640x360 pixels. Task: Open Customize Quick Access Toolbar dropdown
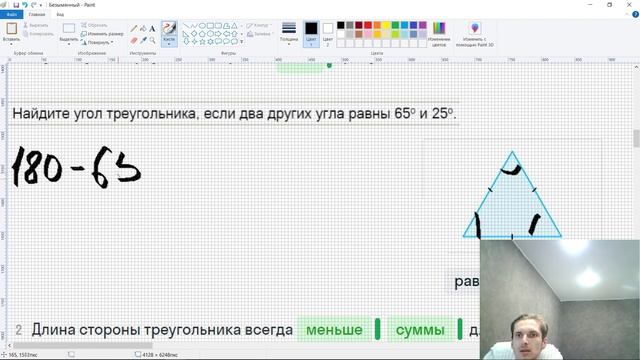click(40, 5)
